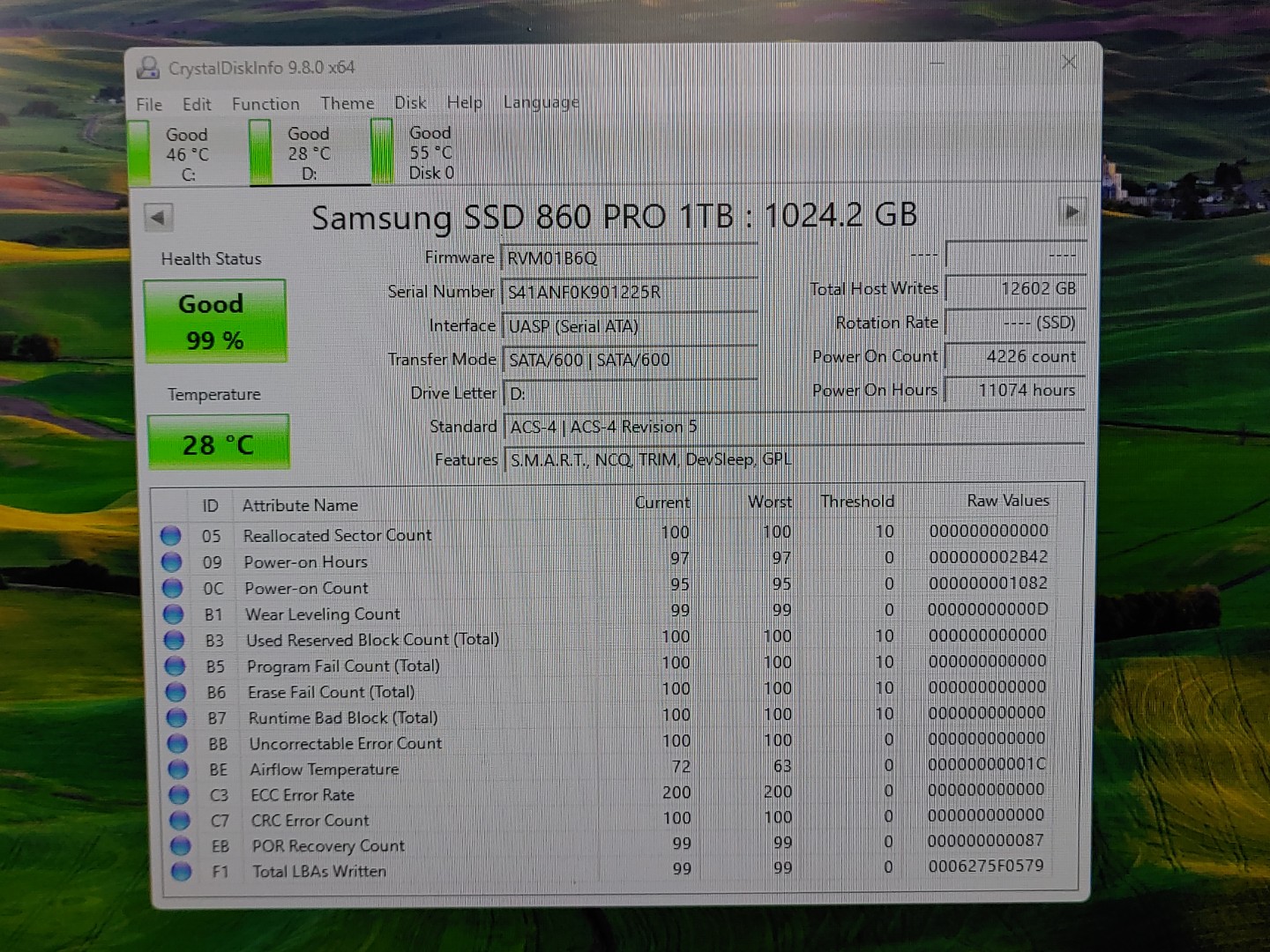This screenshot has width=1270, height=952.
Task: Click the status circle for Airflow Temperature
Action: point(178,769)
